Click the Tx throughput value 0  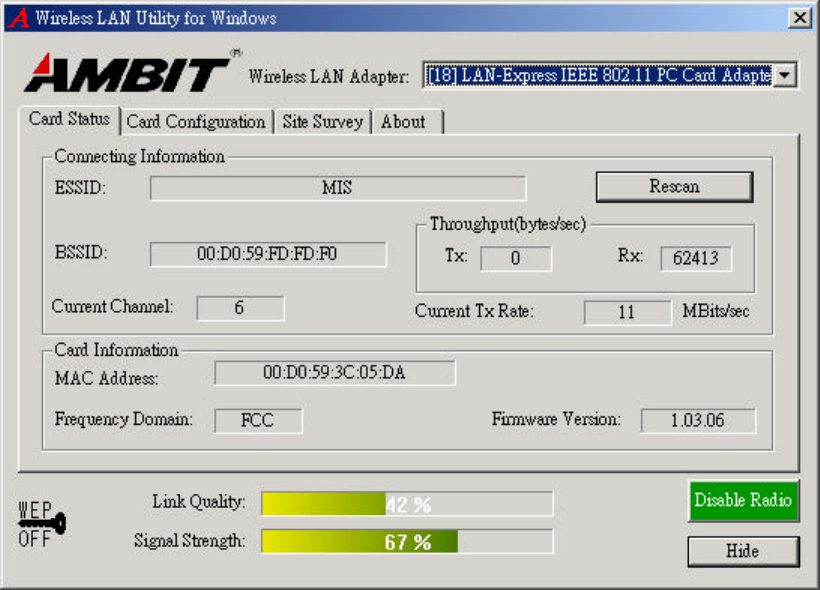[x=516, y=258]
